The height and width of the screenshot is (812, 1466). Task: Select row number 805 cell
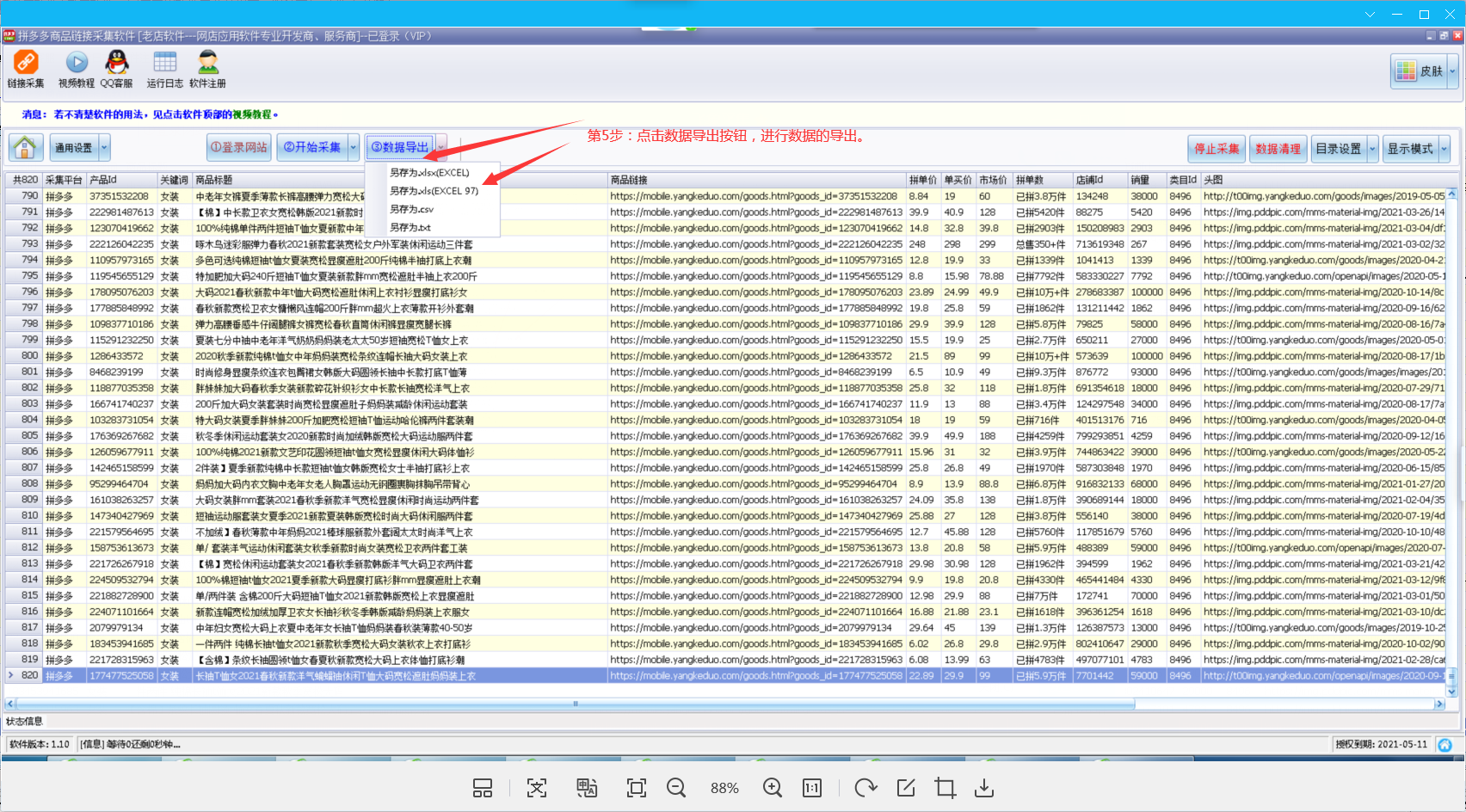tap(24, 435)
